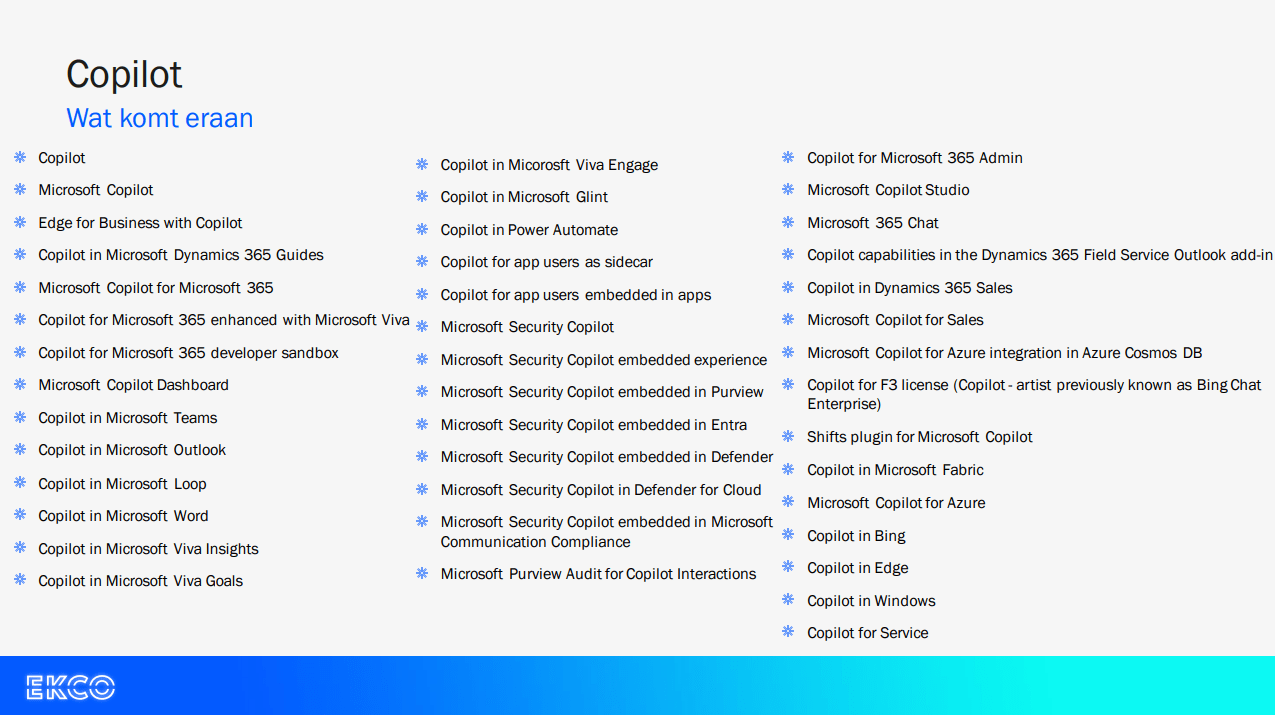This screenshot has height=715, width=1275.
Task: Open the "Microsoft 365 Chat" item
Action: pos(873,222)
